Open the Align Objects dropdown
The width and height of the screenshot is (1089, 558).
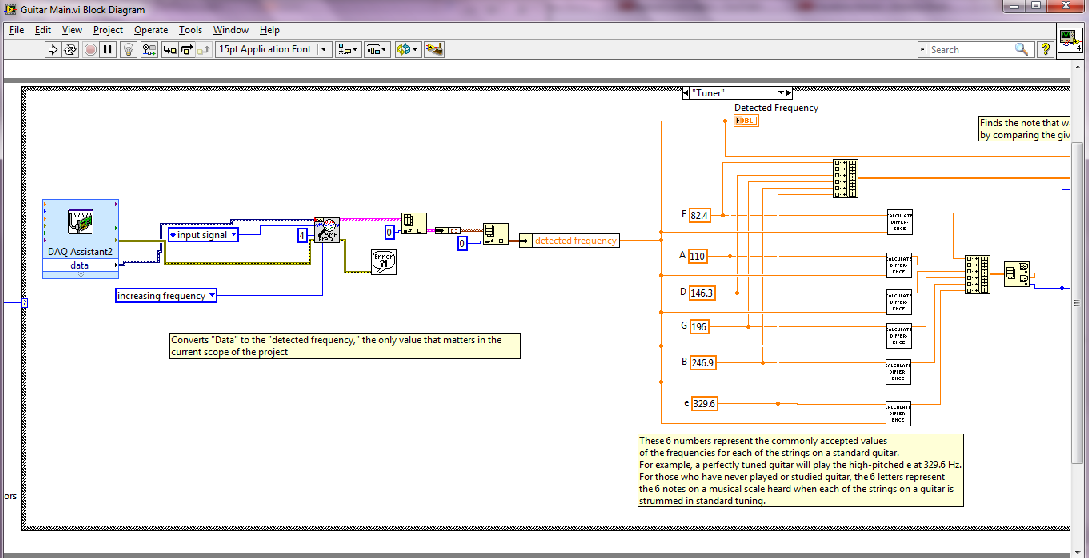[348, 49]
